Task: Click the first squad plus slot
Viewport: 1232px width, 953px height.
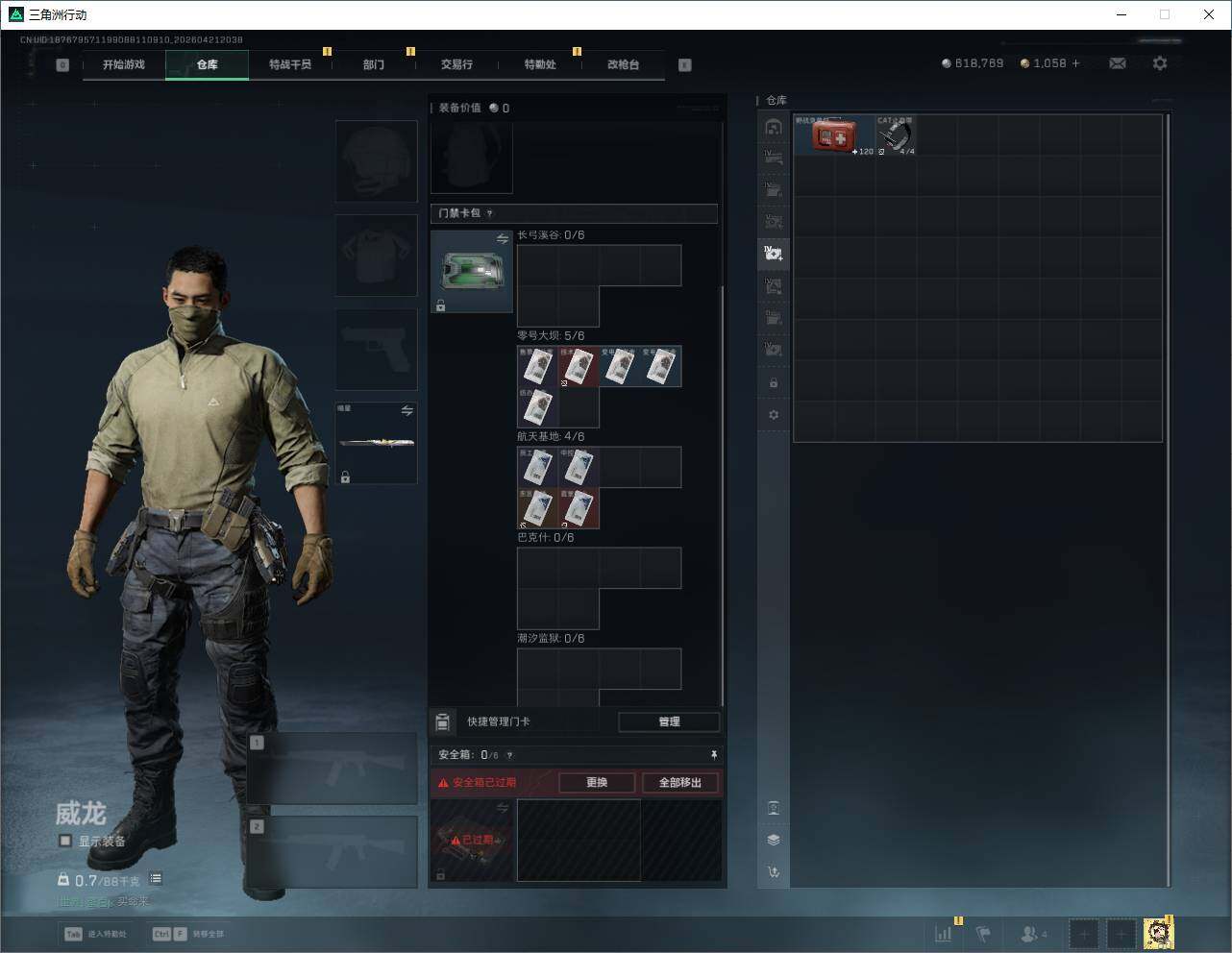Action: click(1083, 934)
